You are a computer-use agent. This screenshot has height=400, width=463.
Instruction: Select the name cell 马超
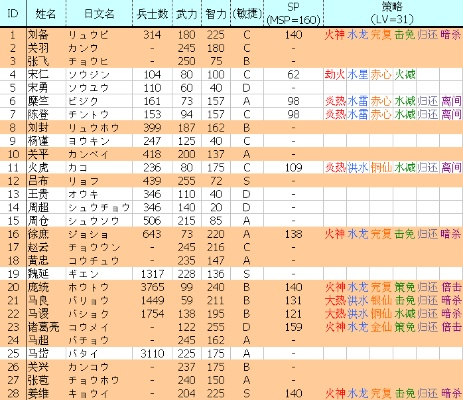38,340
